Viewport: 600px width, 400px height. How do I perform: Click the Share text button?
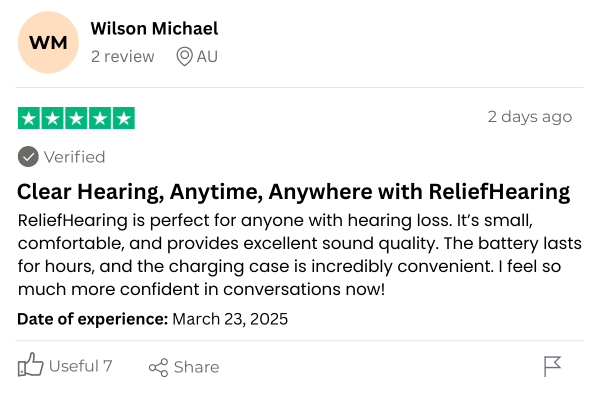coord(196,367)
